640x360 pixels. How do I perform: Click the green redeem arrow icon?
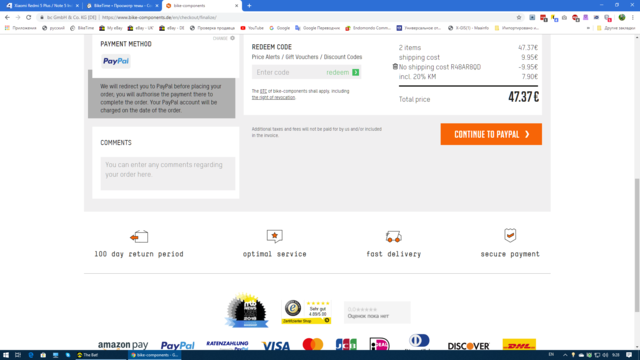[356, 72]
